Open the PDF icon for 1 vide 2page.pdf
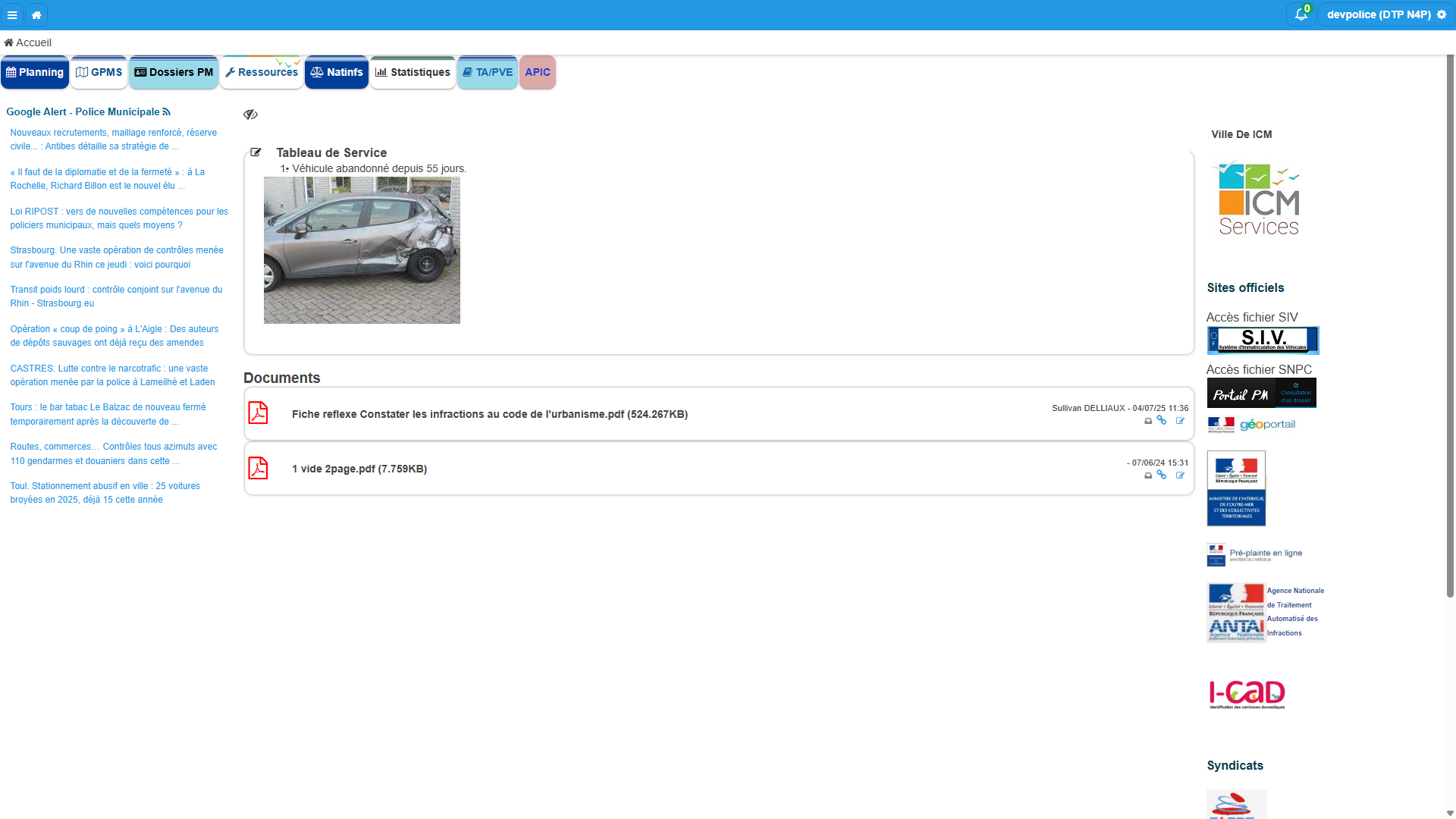Screen dimensions: 1456x819 [x=259, y=468]
